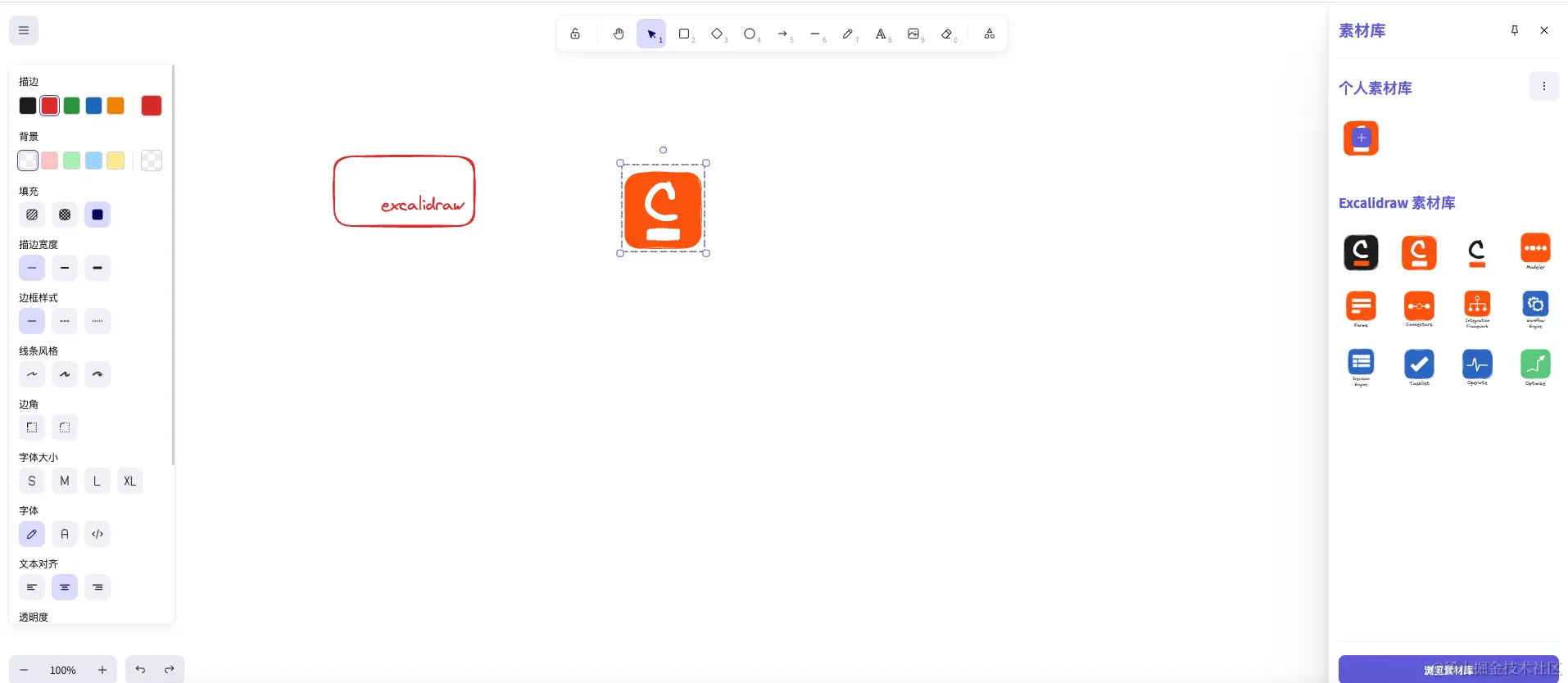Align text to center
The height and width of the screenshot is (683, 1568).
click(65, 587)
